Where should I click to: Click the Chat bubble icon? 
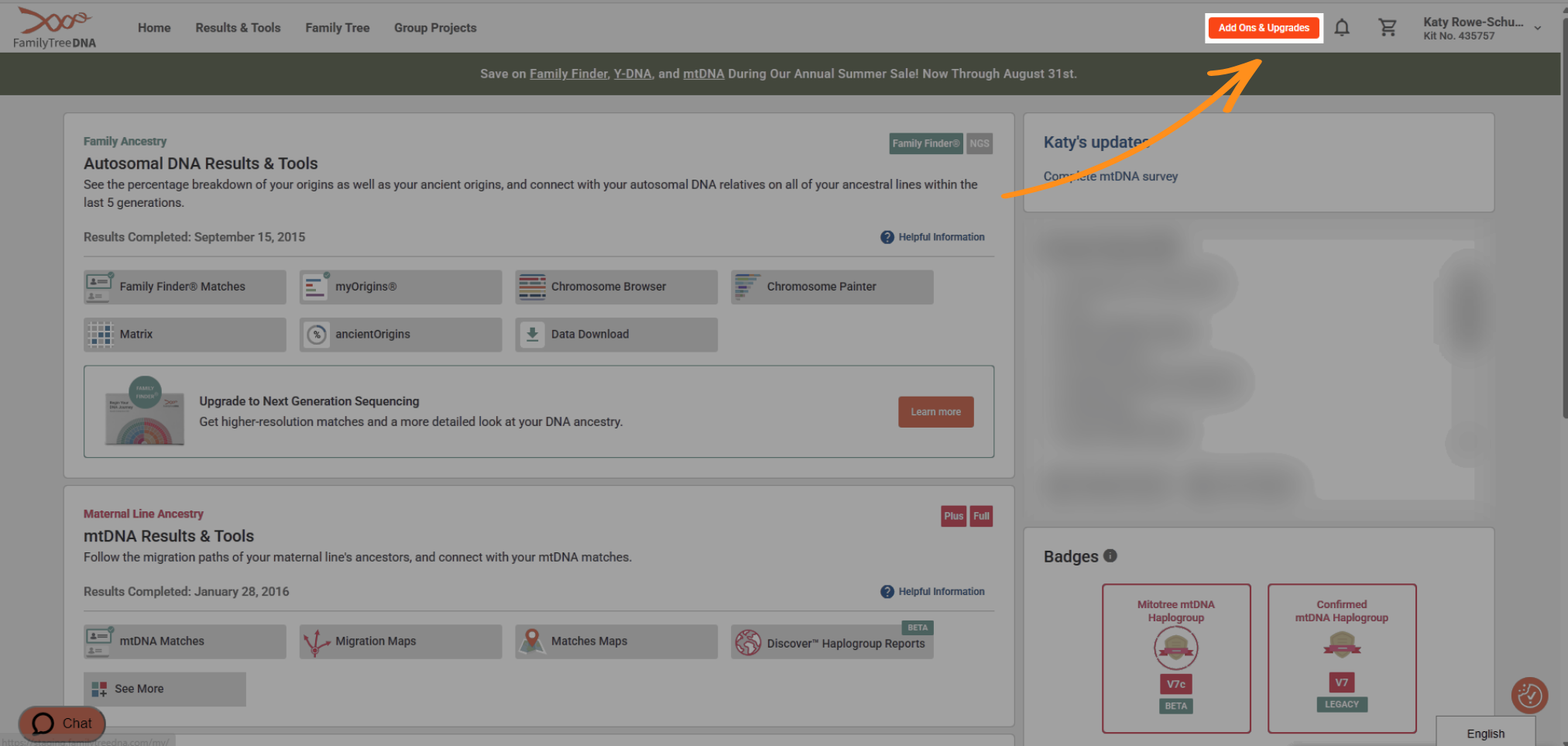coord(43,724)
